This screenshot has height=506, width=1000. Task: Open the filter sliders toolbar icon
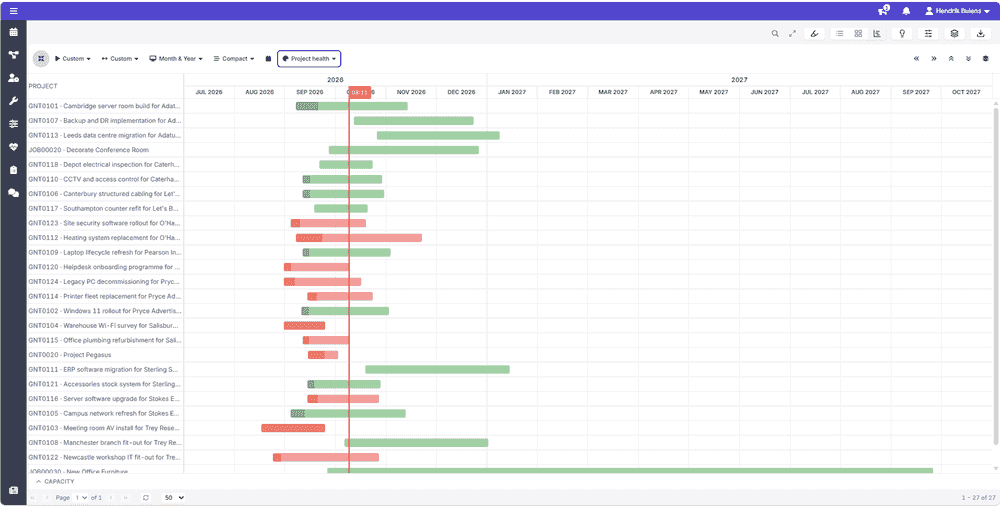(928, 34)
